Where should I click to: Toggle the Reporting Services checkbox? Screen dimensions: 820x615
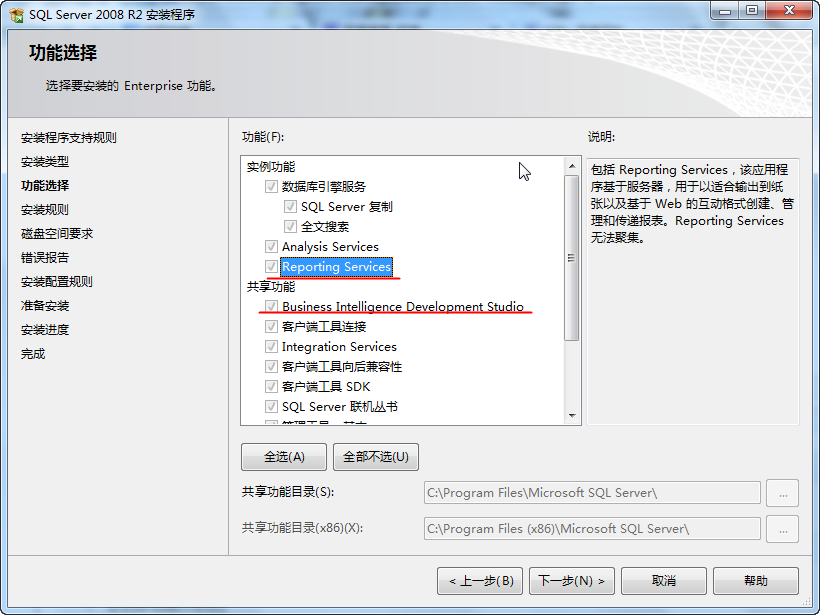(271, 267)
